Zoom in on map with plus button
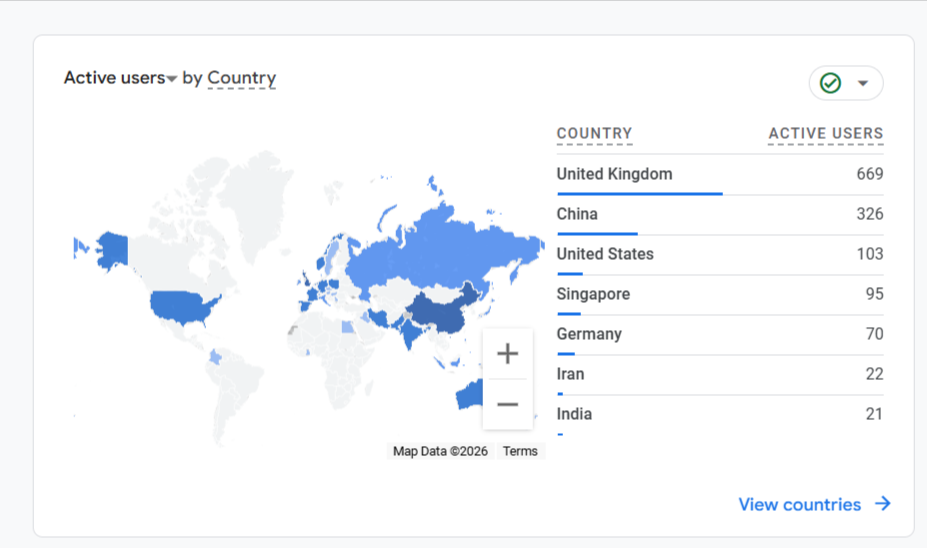 (x=507, y=354)
